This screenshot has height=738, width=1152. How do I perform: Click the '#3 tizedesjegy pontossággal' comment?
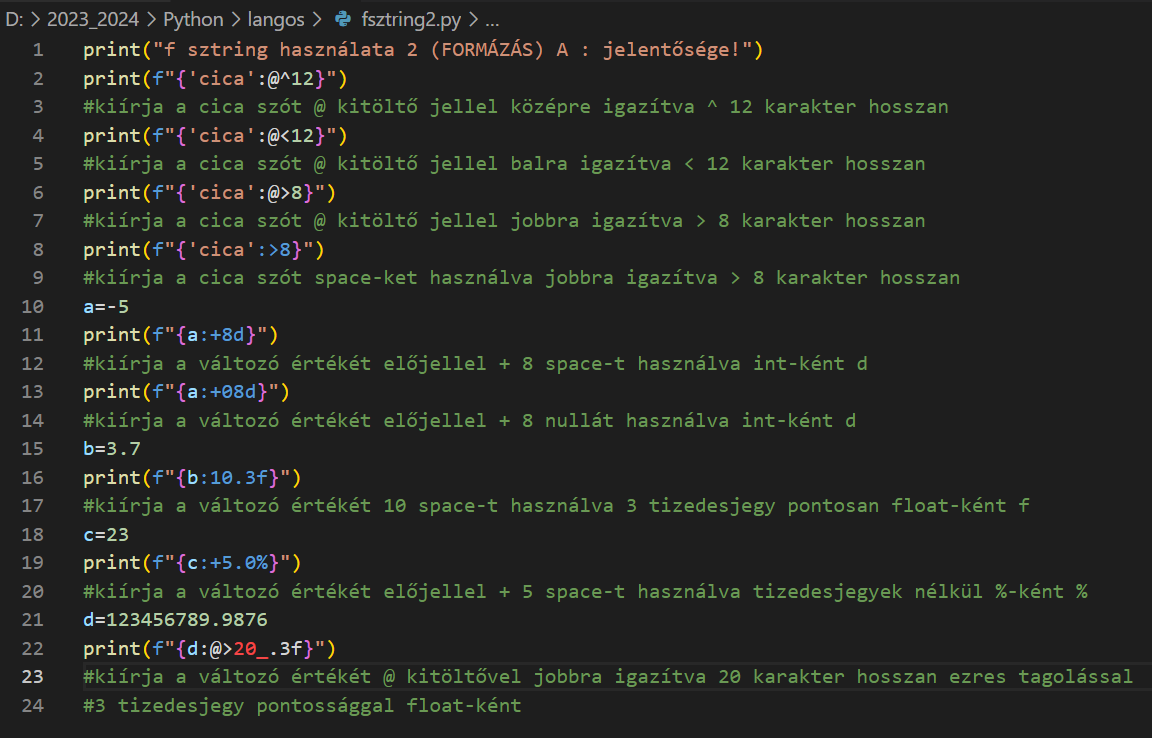coord(302,706)
